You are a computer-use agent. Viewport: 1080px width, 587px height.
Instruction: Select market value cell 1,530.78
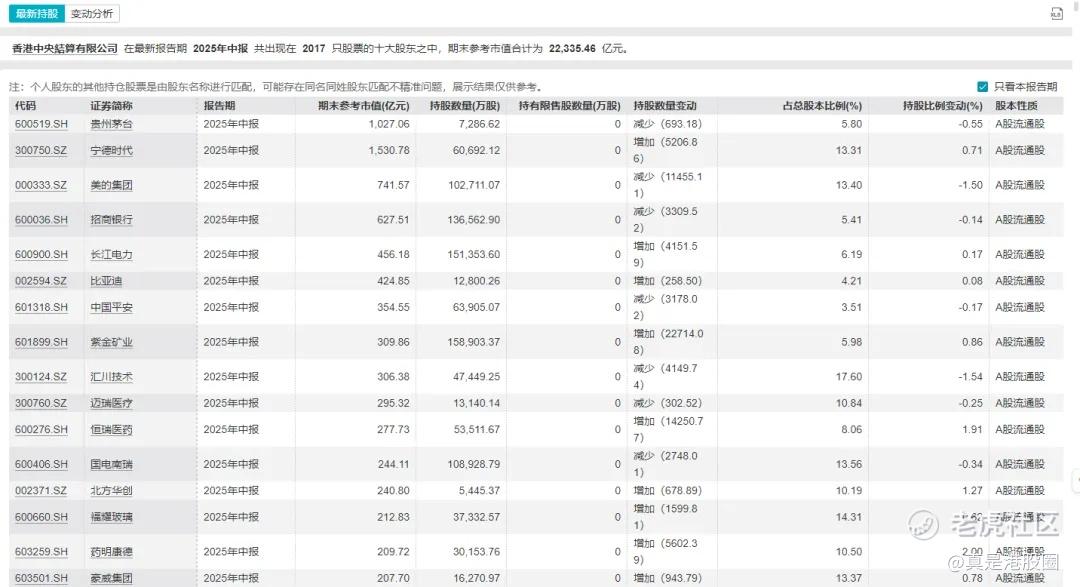pyautogui.click(x=389, y=150)
